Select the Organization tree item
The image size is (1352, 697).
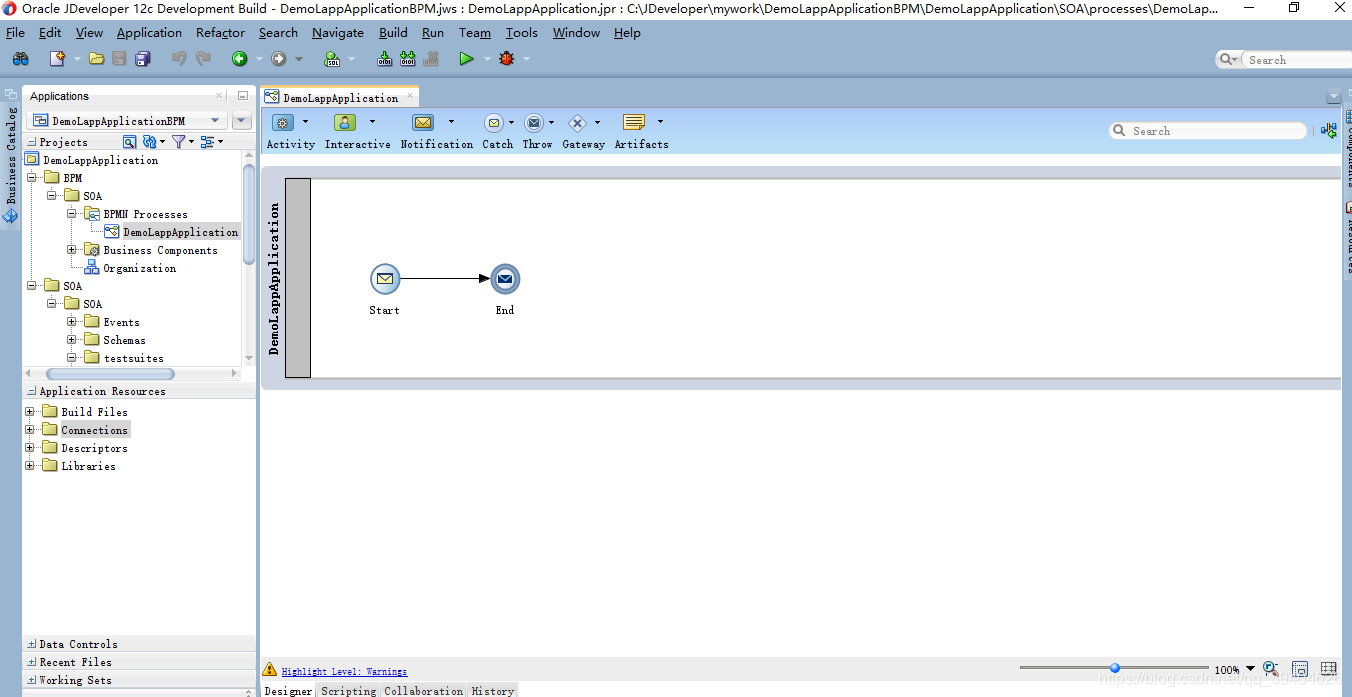click(x=139, y=268)
